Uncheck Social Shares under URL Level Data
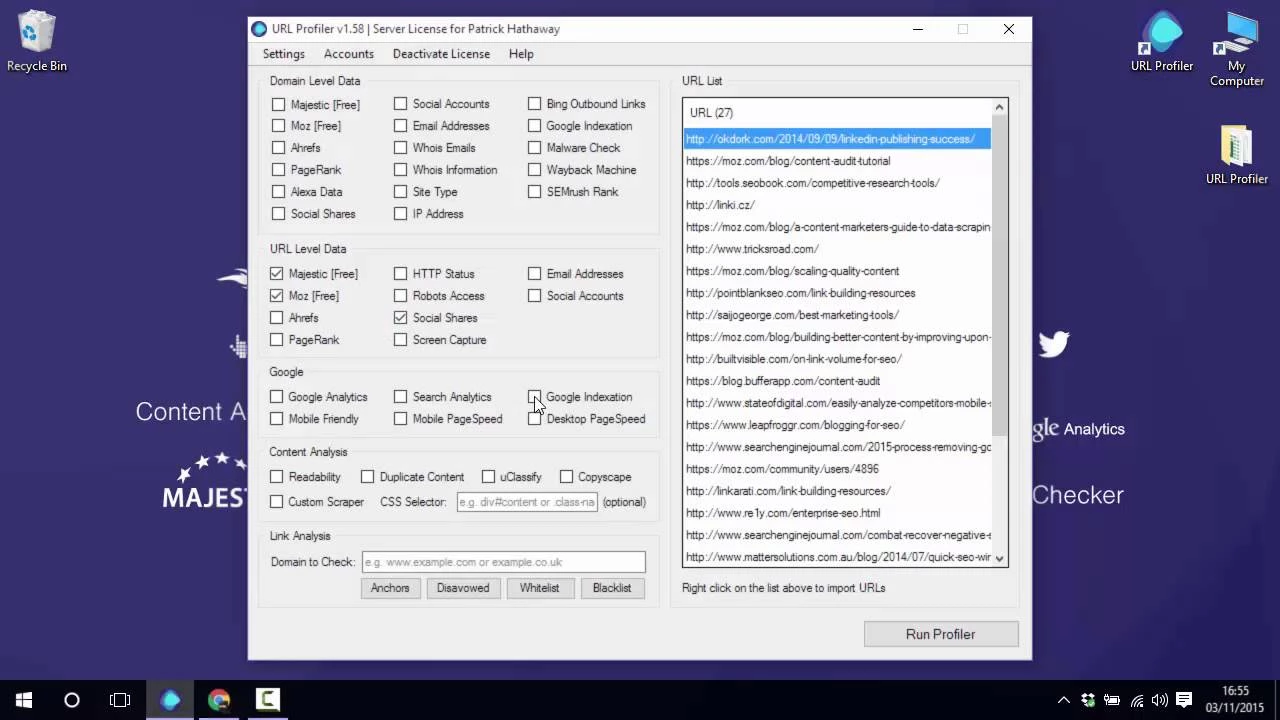Screen dimensions: 1280x720 pos(400,318)
